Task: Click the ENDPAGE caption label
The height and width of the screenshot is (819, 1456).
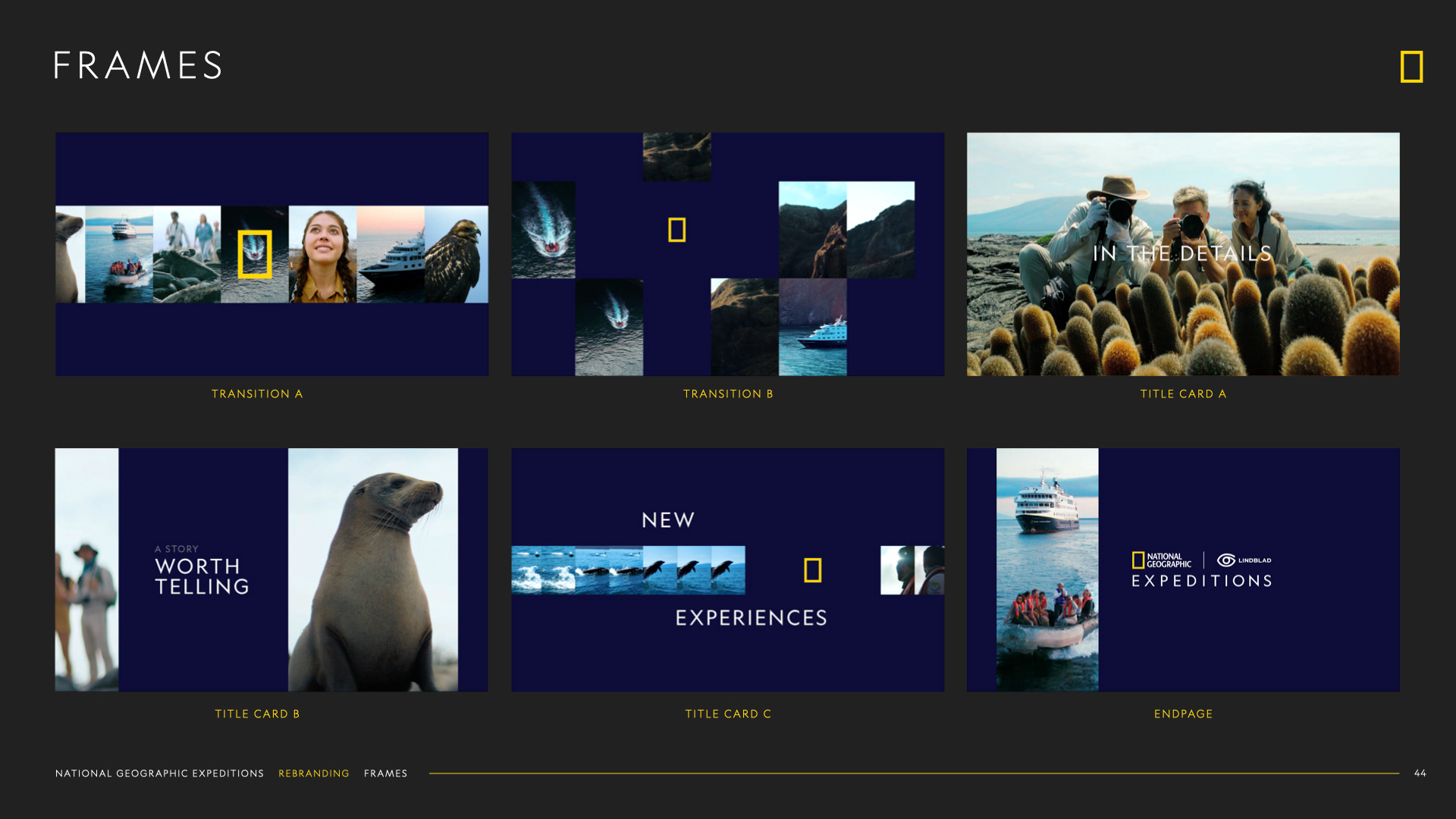Action: pos(1183,714)
